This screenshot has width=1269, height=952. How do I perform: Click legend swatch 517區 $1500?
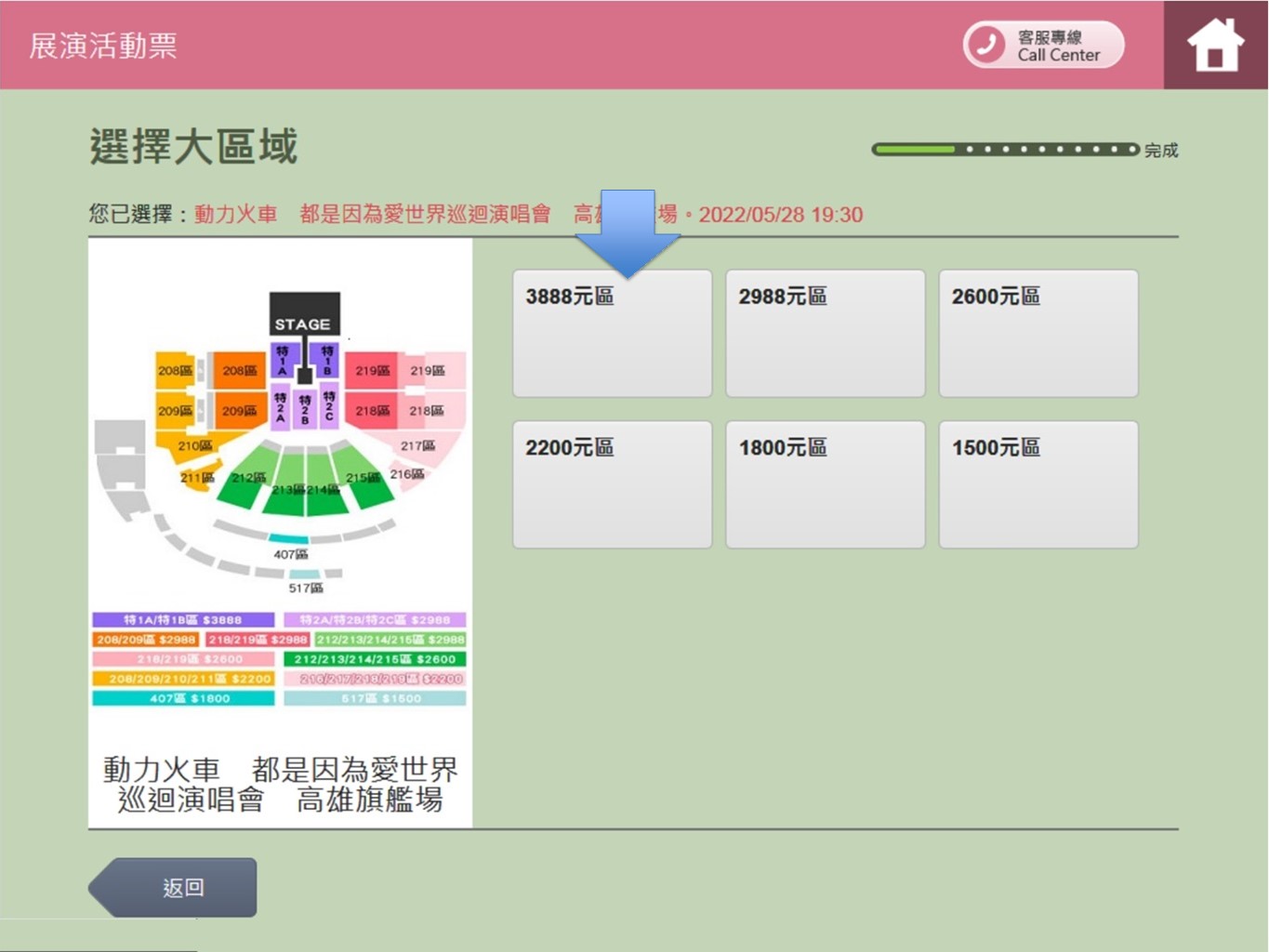click(375, 698)
